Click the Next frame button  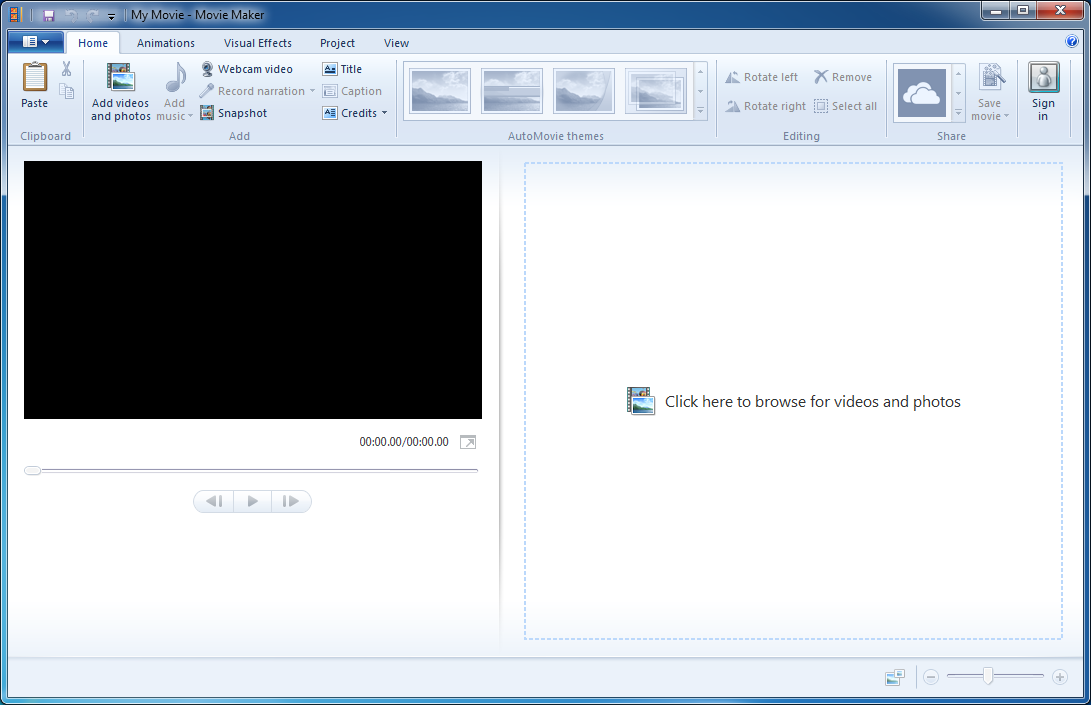pyautogui.click(x=291, y=501)
